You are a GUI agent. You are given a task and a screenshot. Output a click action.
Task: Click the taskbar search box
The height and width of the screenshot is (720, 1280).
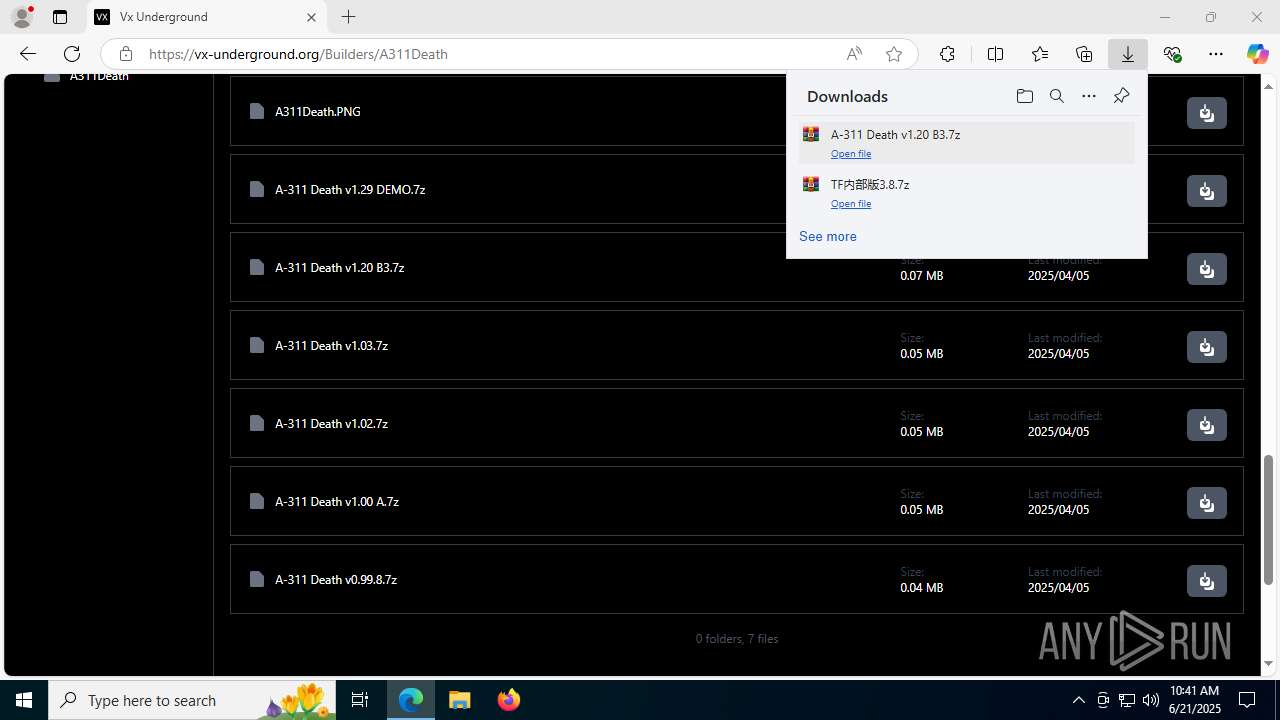[x=193, y=700]
